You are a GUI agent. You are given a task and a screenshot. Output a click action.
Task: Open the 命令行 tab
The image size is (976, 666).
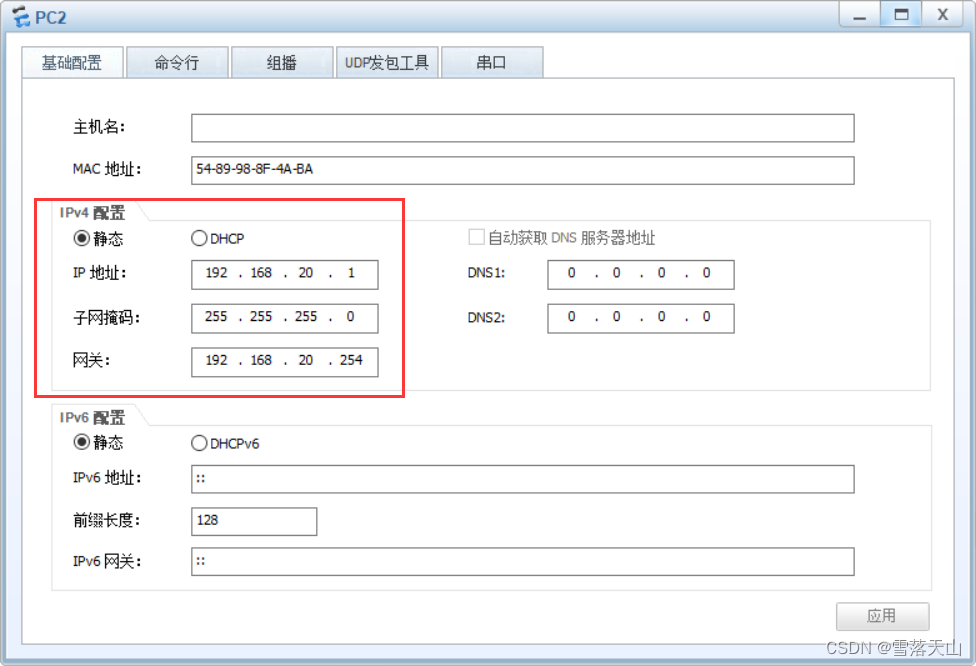(x=177, y=63)
